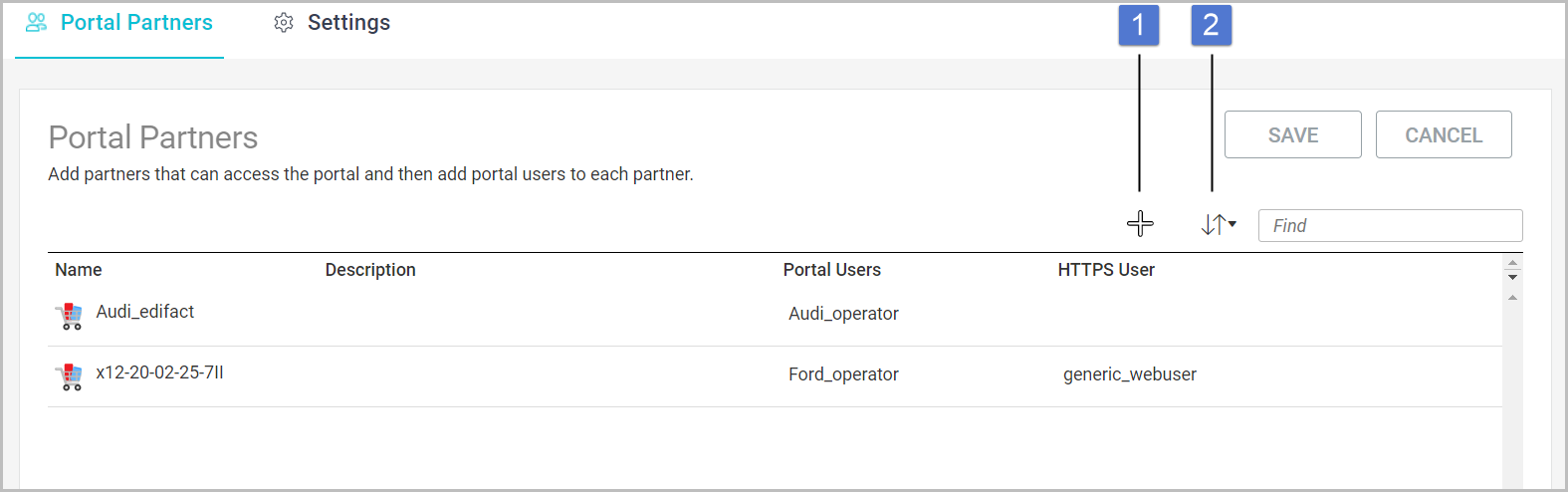The height and width of the screenshot is (492, 1568).
Task: Click the table scrollbar up arrow
Action: tap(1512, 298)
